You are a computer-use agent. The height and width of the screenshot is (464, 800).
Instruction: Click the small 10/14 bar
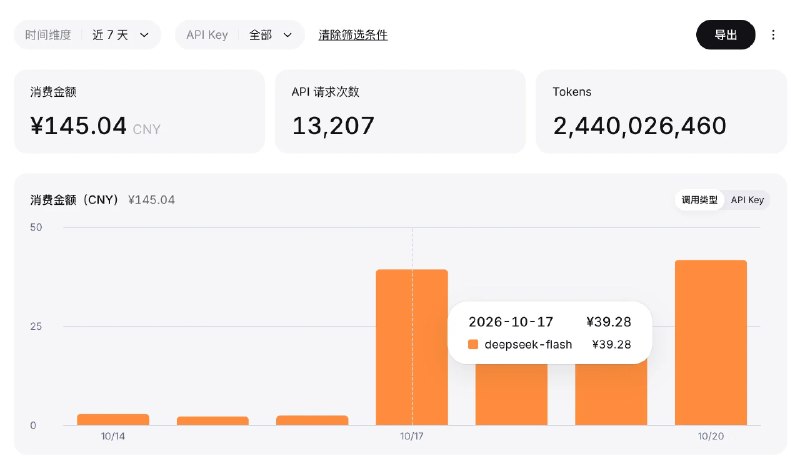(113, 420)
